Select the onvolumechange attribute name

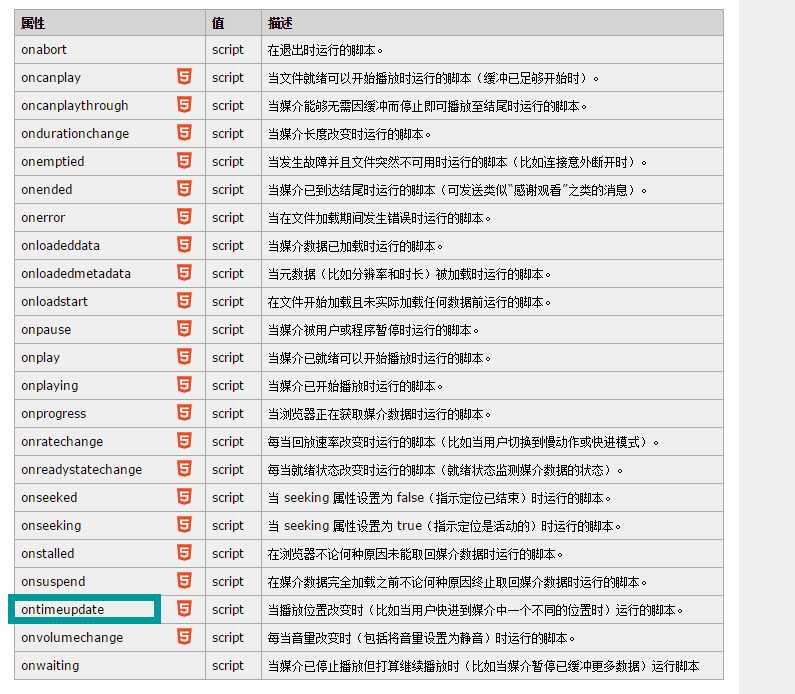(x=72, y=638)
